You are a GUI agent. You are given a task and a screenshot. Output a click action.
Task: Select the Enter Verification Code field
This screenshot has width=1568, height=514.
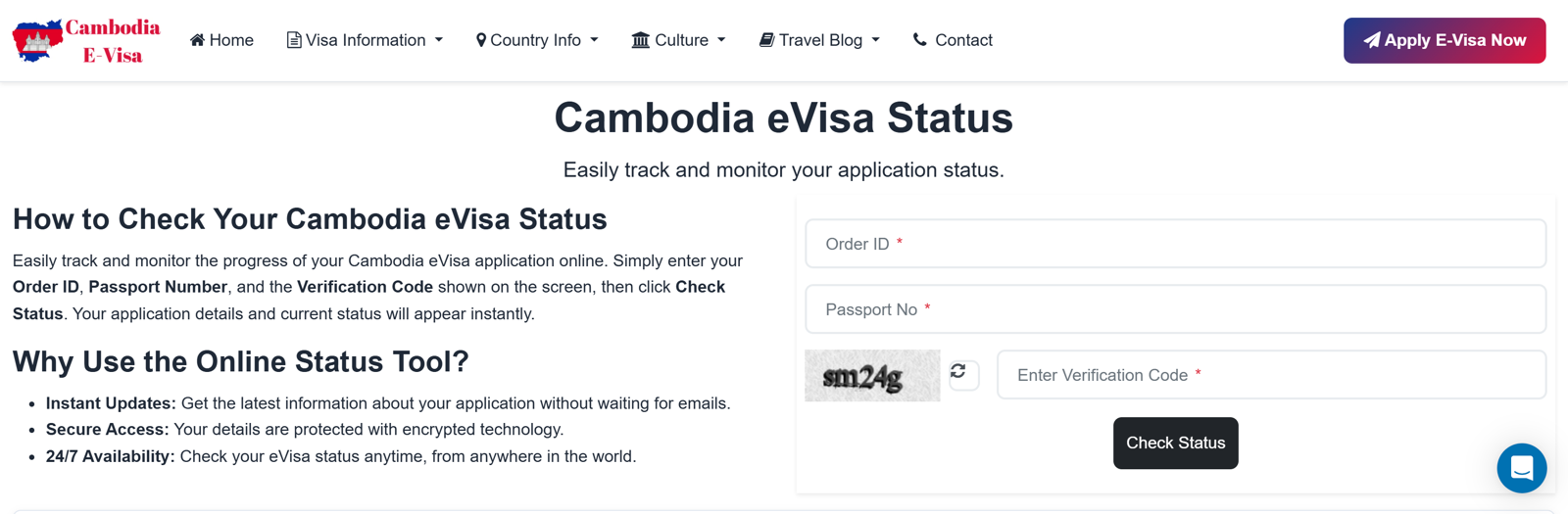pos(1271,375)
